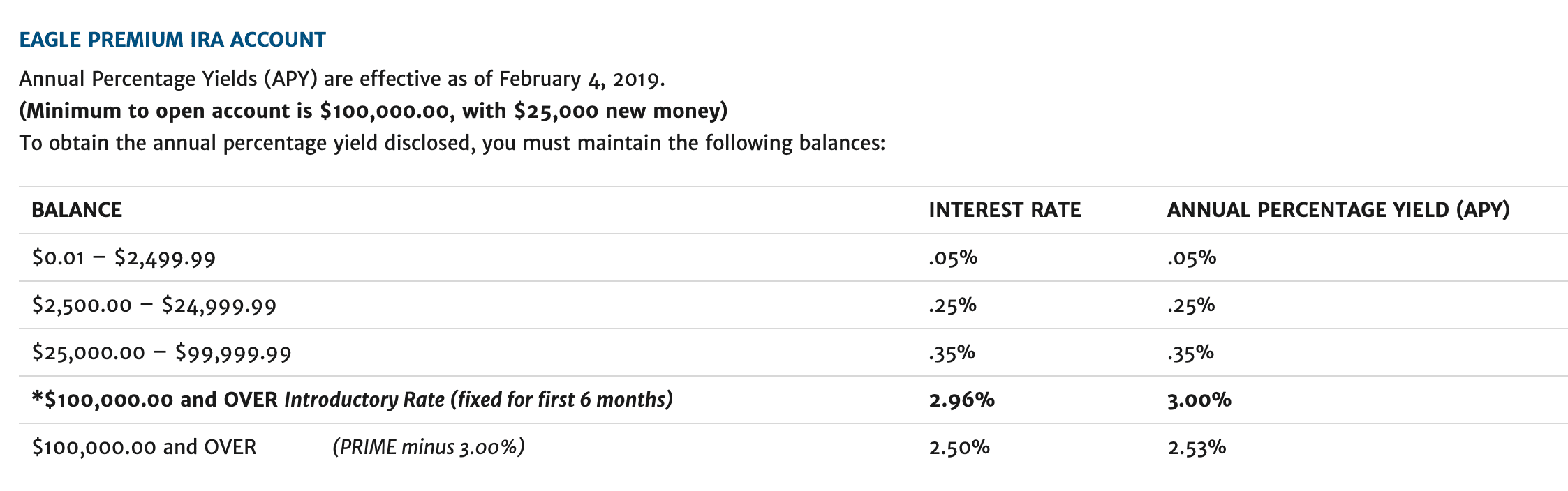The image size is (1568, 491).
Task: Select the INTEREST RATE column header
Action: (1005, 210)
